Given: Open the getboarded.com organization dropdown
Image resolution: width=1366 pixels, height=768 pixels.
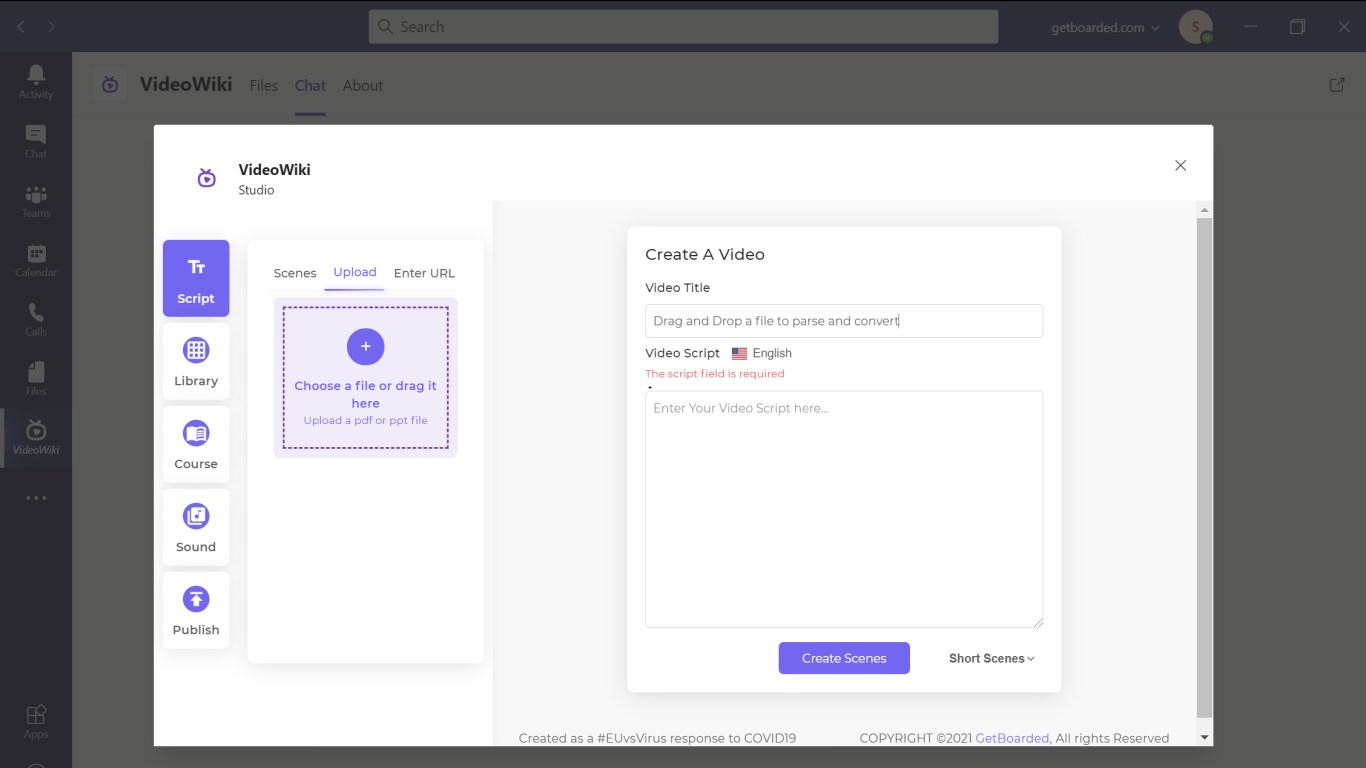Looking at the screenshot, I should (1105, 27).
